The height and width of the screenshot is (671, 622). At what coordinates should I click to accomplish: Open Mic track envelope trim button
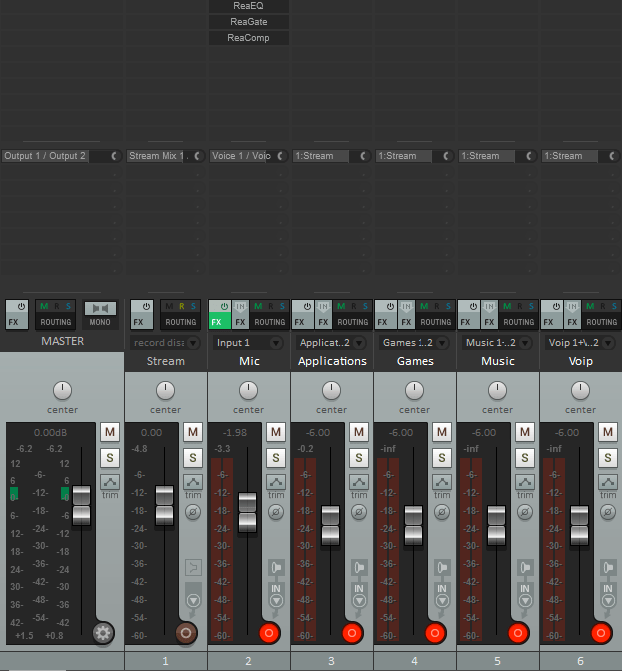(276, 482)
